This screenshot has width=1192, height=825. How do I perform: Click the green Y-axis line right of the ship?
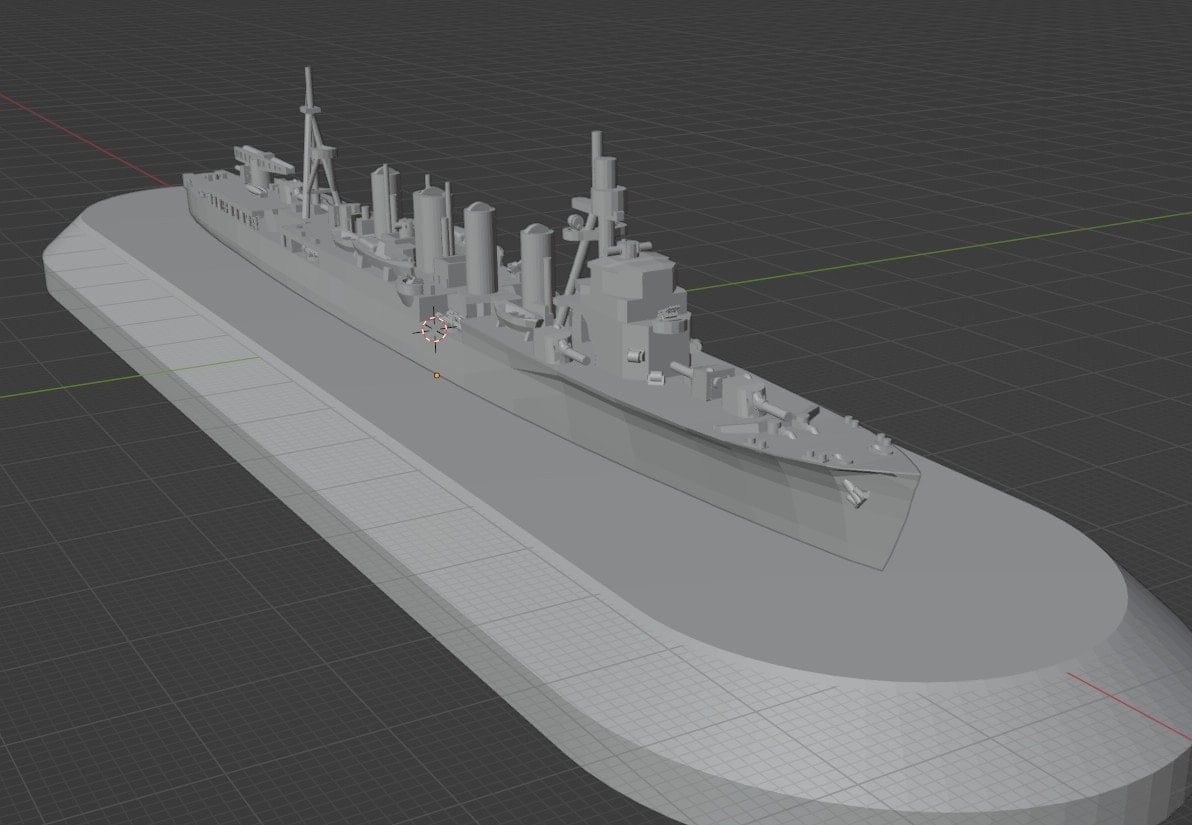(x=950, y=245)
